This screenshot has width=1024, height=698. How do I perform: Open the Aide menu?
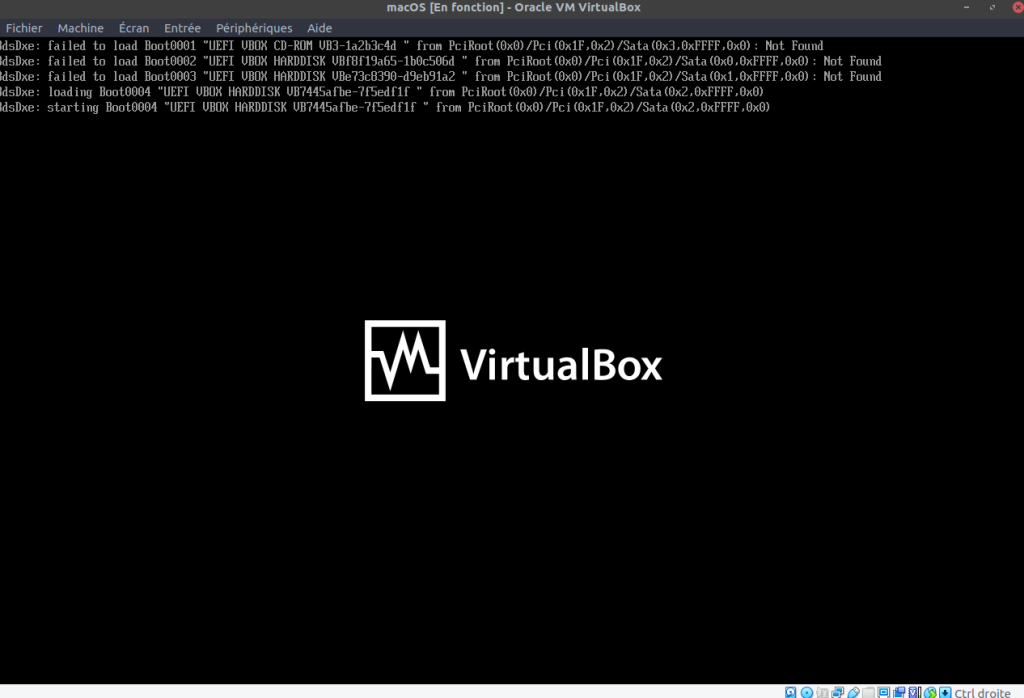[x=320, y=28]
